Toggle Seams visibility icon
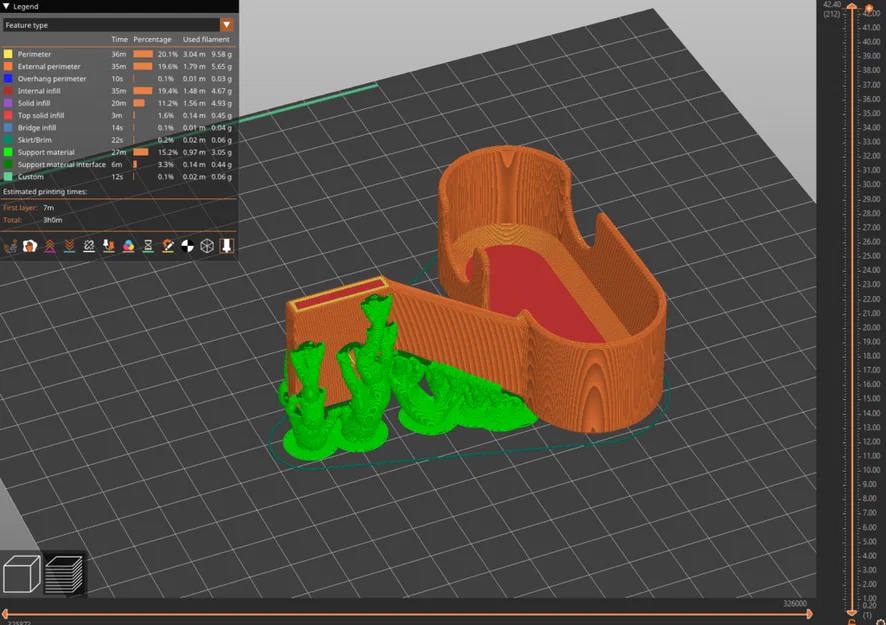This screenshot has height=625, width=886. click(x=89, y=246)
